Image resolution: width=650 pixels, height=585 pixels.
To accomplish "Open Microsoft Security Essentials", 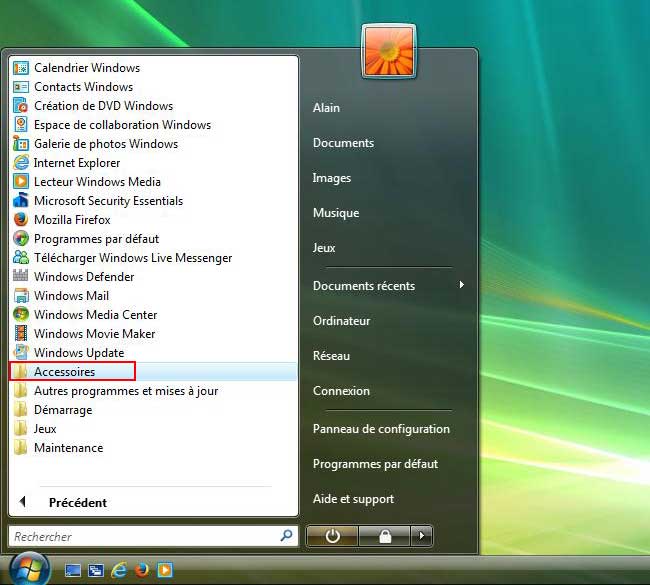I will tap(108, 201).
